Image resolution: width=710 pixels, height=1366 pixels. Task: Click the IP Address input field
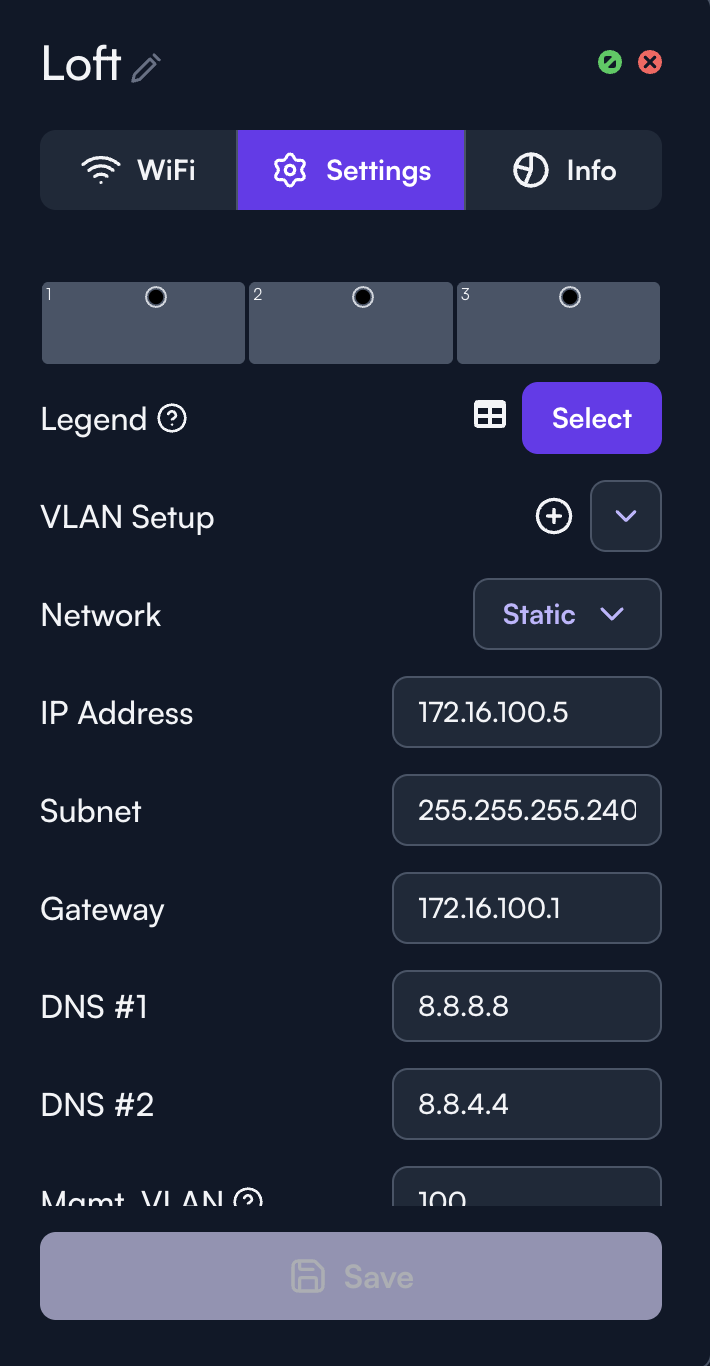pos(527,712)
